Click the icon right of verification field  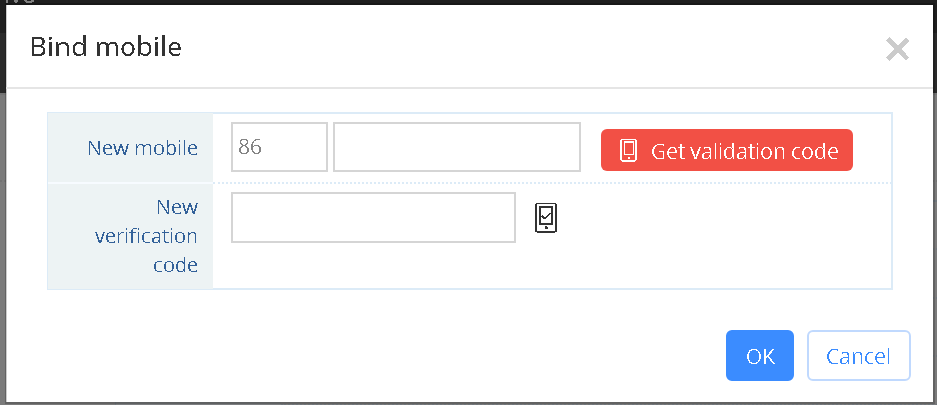click(545, 217)
